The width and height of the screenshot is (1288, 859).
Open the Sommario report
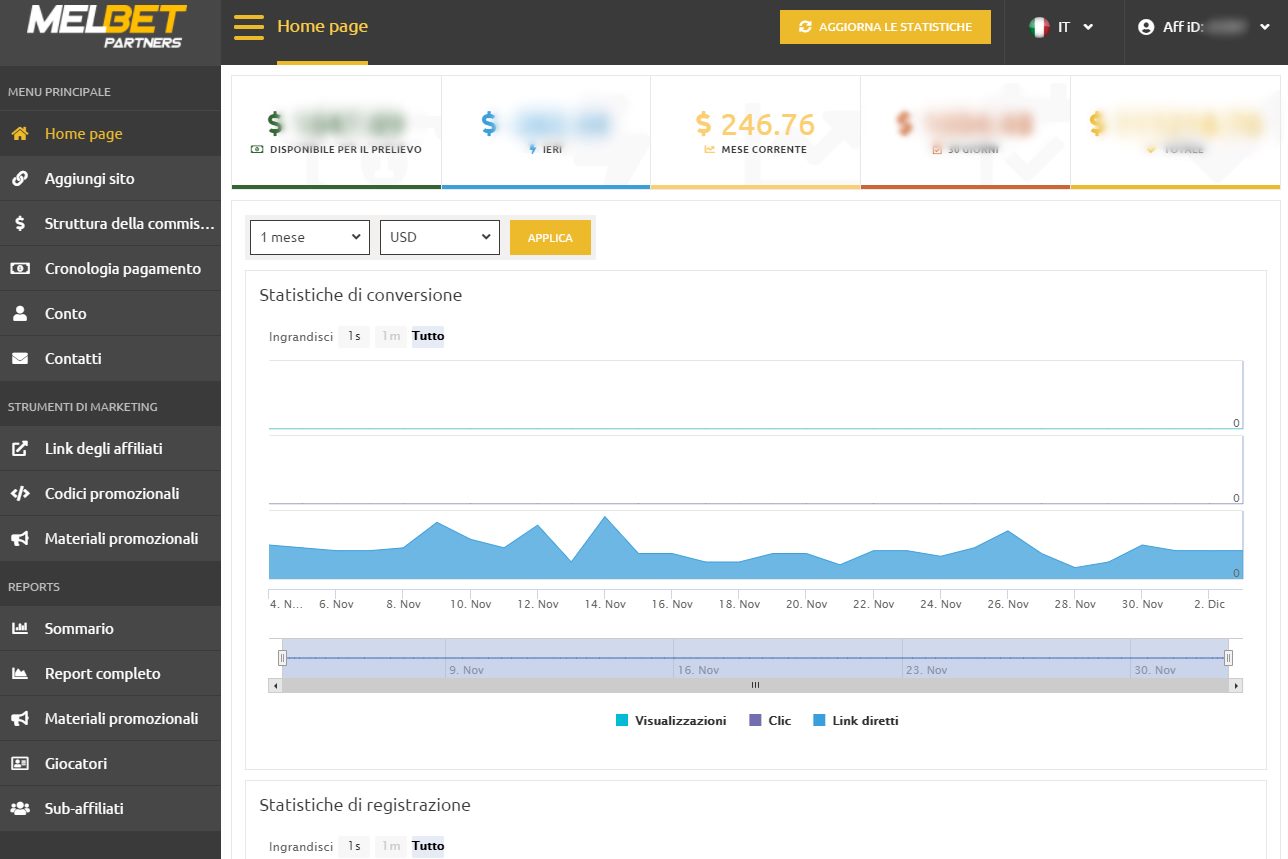[110, 628]
